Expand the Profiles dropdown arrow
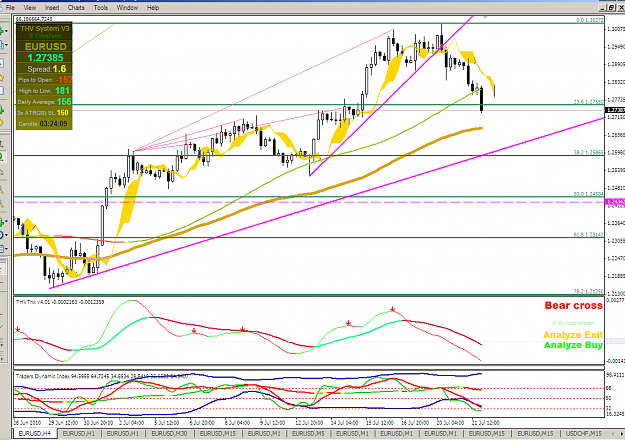 (x=6, y=45)
